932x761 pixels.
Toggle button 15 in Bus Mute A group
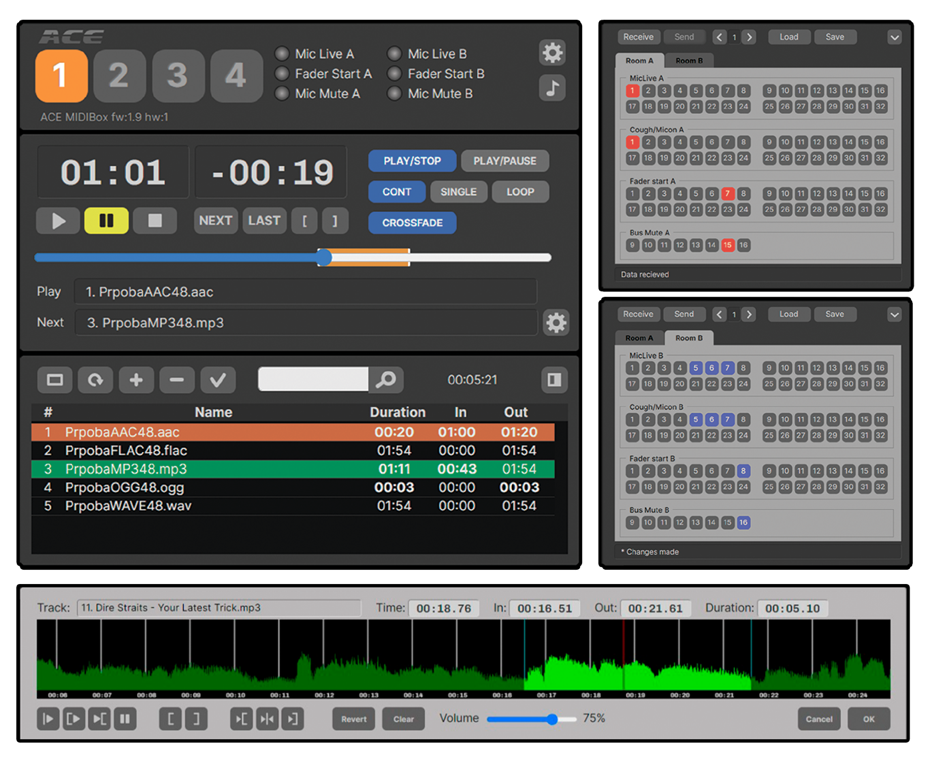pos(728,245)
